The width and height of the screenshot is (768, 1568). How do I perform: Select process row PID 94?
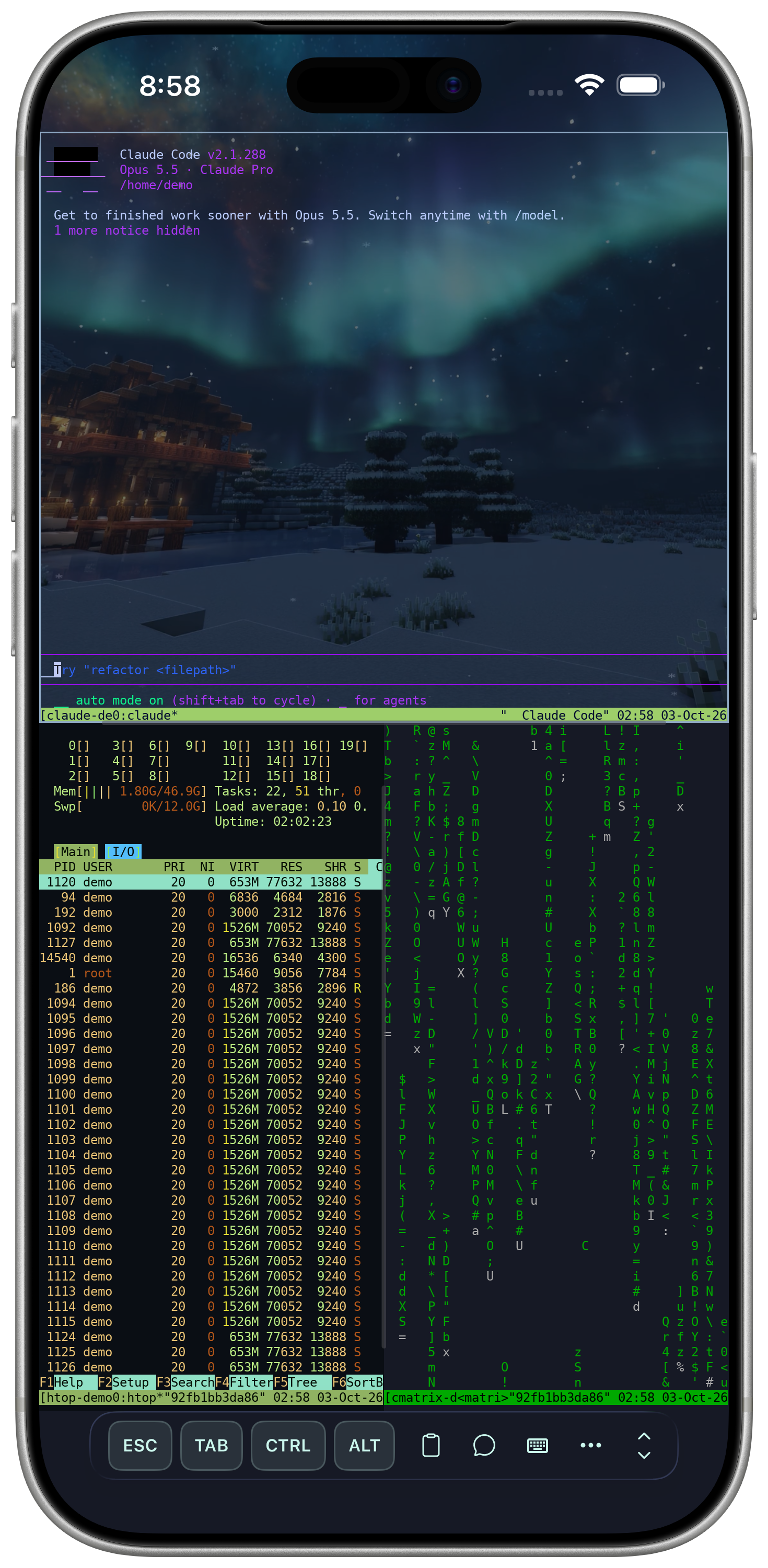(x=211, y=897)
